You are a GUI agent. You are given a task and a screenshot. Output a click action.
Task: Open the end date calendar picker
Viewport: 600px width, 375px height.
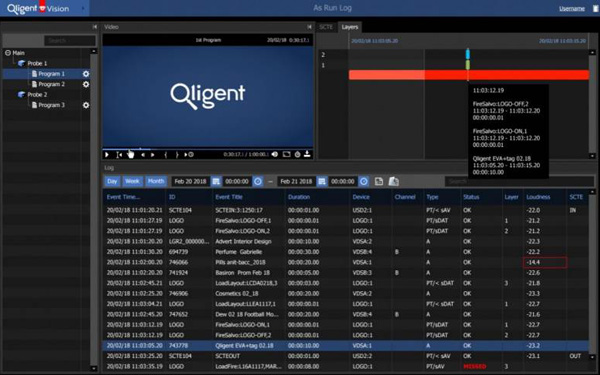click(x=322, y=181)
